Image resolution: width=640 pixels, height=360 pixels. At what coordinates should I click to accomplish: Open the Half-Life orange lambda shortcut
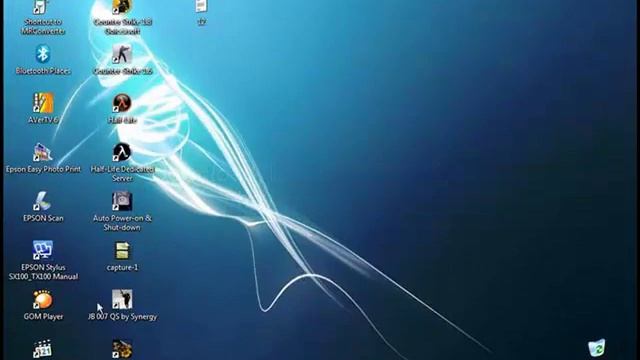coord(122,103)
